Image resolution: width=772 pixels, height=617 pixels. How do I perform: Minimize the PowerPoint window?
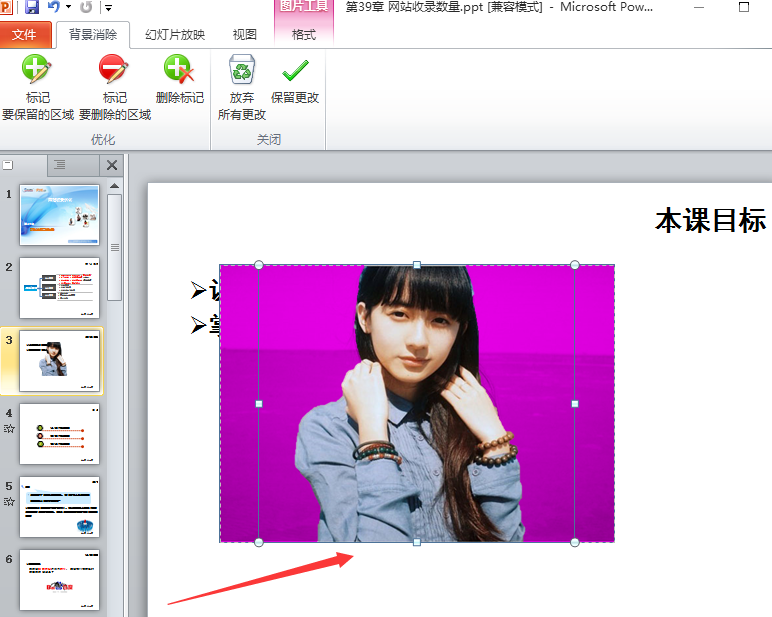click(x=699, y=7)
